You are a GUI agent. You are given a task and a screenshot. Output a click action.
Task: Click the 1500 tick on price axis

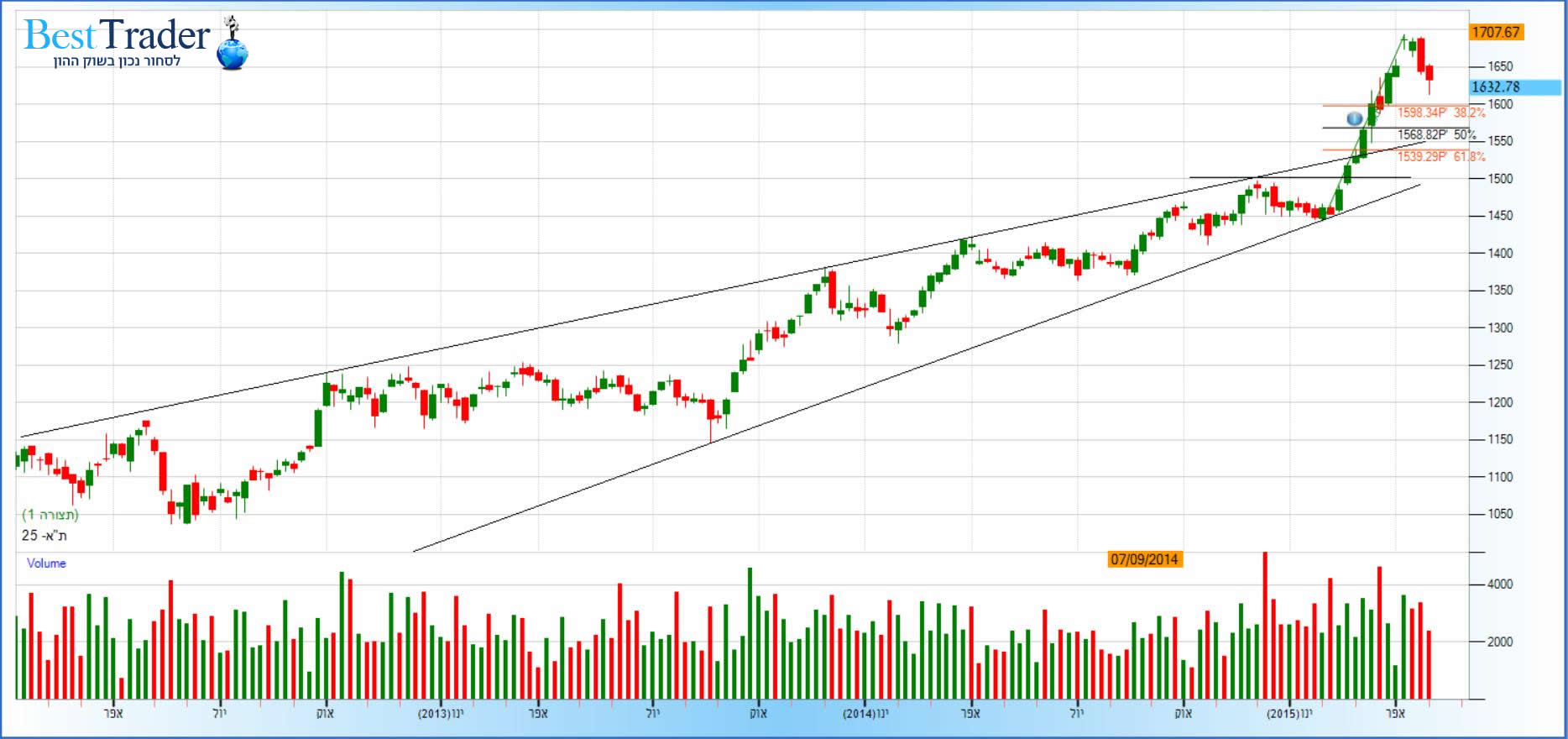tap(1500, 179)
